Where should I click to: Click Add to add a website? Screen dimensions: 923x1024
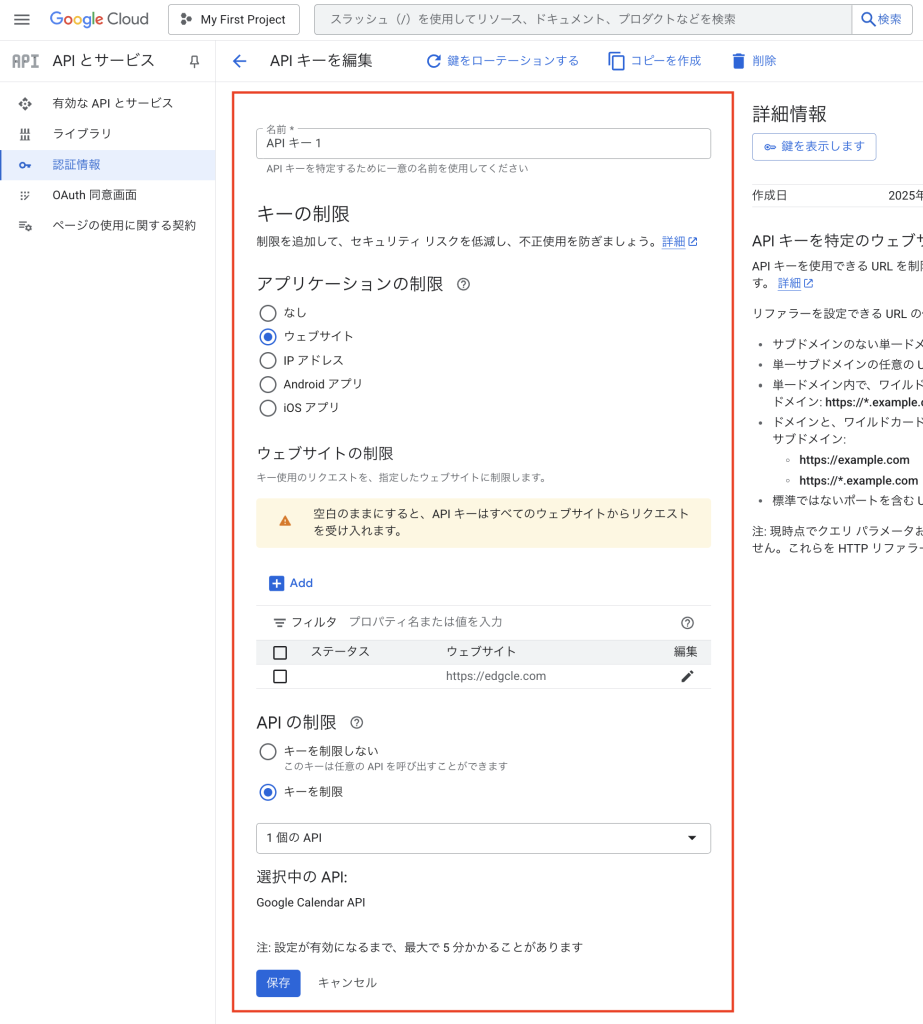(x=291, y=583)
